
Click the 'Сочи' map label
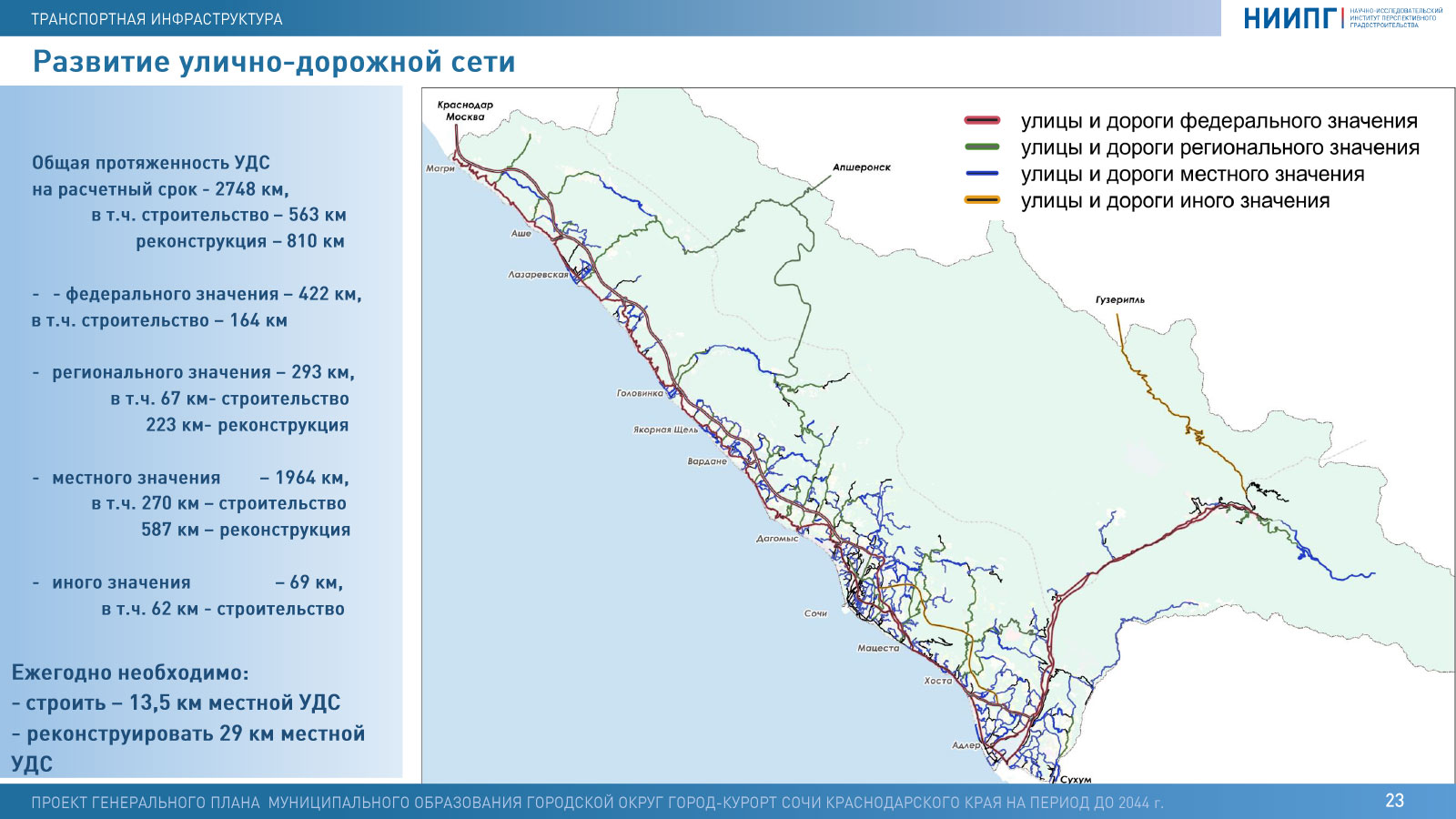pyautogui.click(x=815, y=613)
